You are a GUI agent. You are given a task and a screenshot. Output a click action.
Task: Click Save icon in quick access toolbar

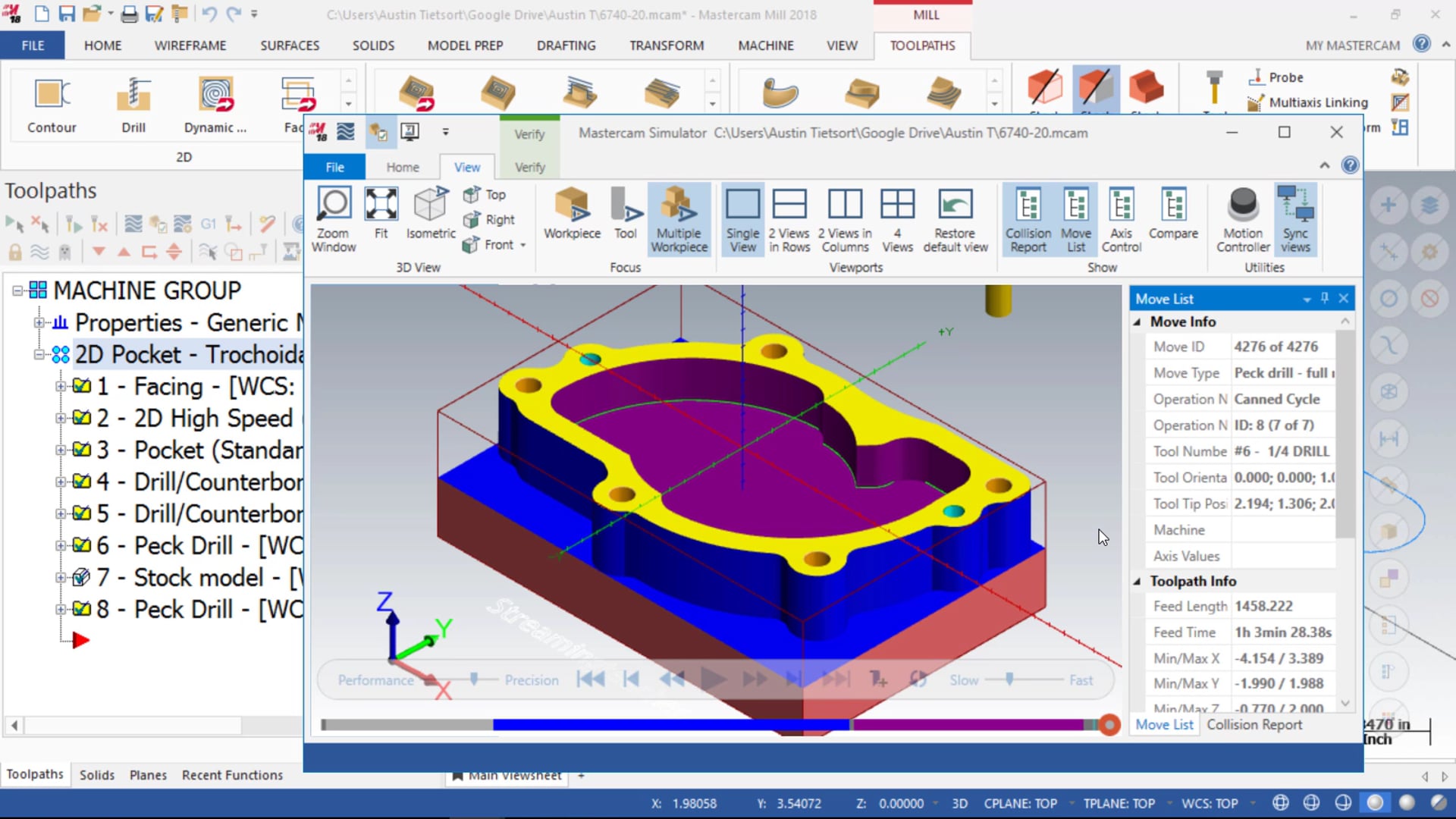[x=67, y=14]
